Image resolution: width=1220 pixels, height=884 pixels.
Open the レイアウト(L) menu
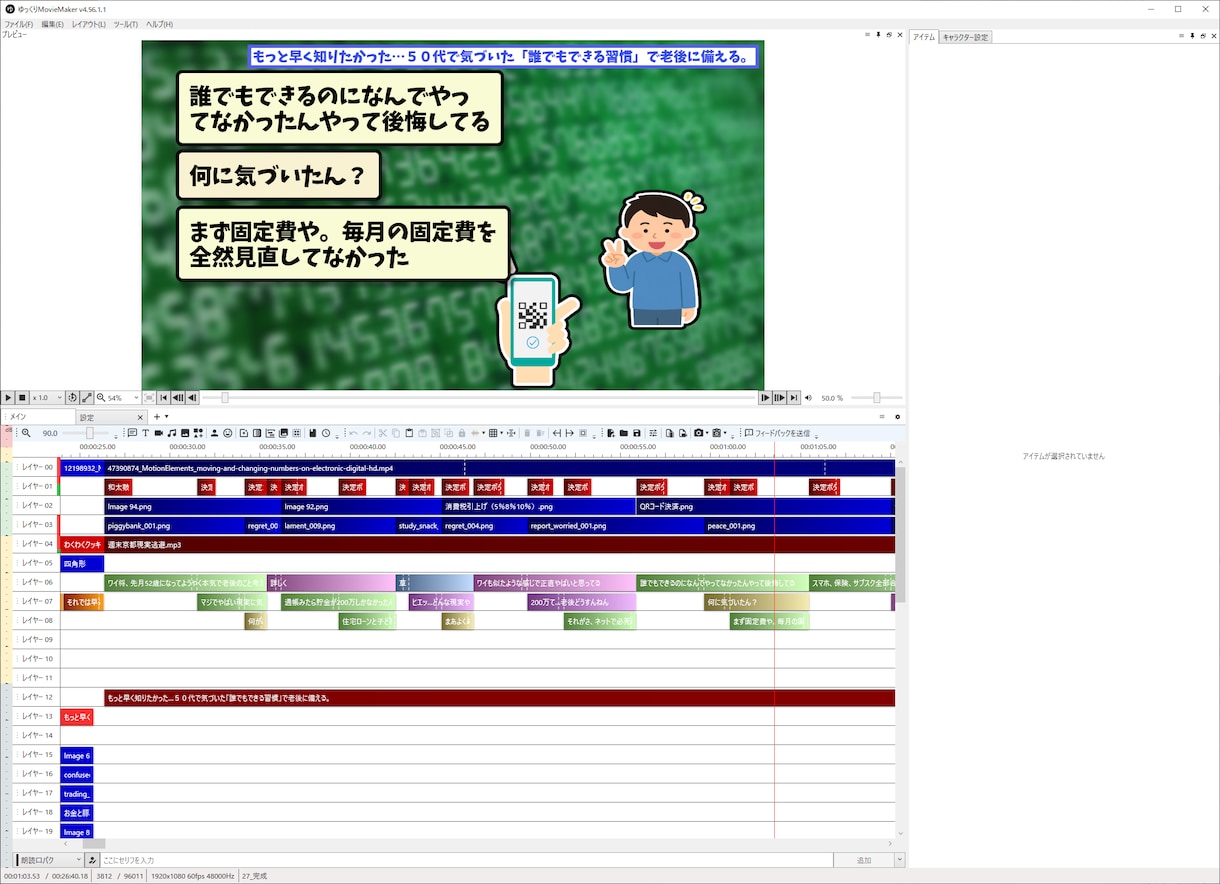pos(89,24)
